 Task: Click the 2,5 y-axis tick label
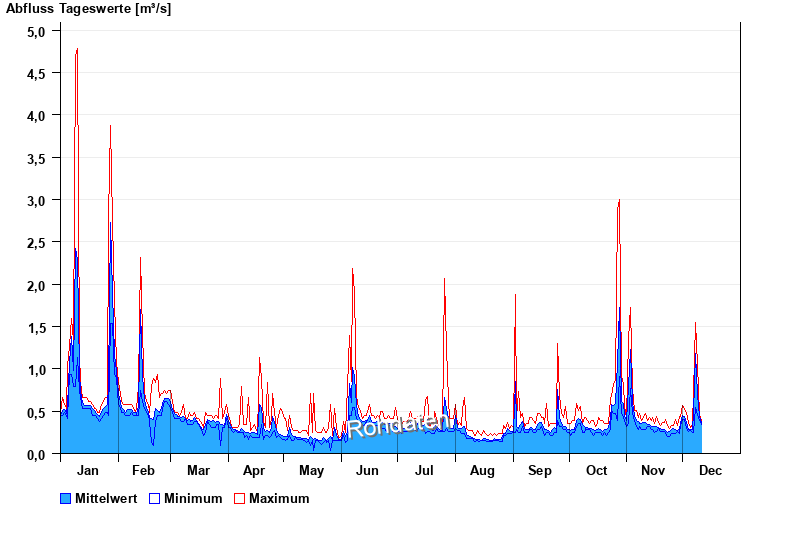(36, 243)
